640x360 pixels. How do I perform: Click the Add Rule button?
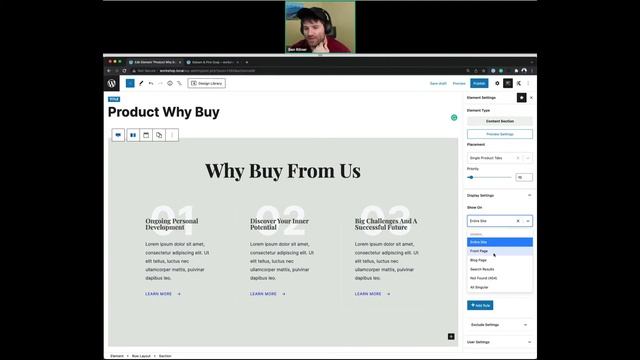click(480, 305)
